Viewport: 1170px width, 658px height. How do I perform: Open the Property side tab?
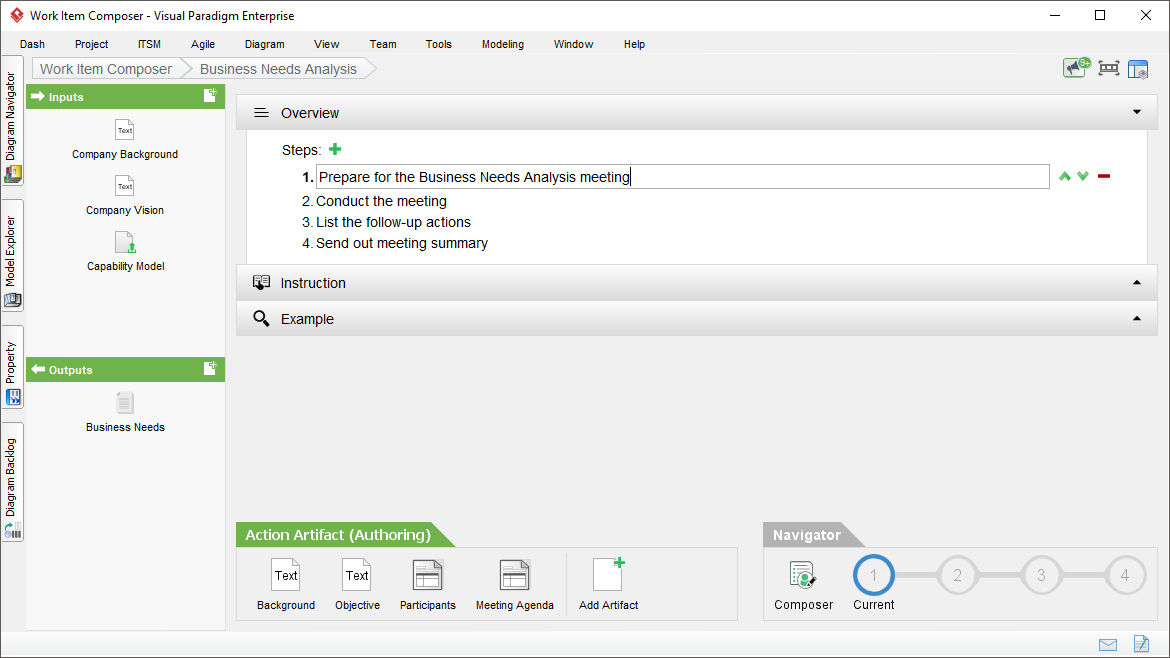pyautogui.click(x=12, y=367)
